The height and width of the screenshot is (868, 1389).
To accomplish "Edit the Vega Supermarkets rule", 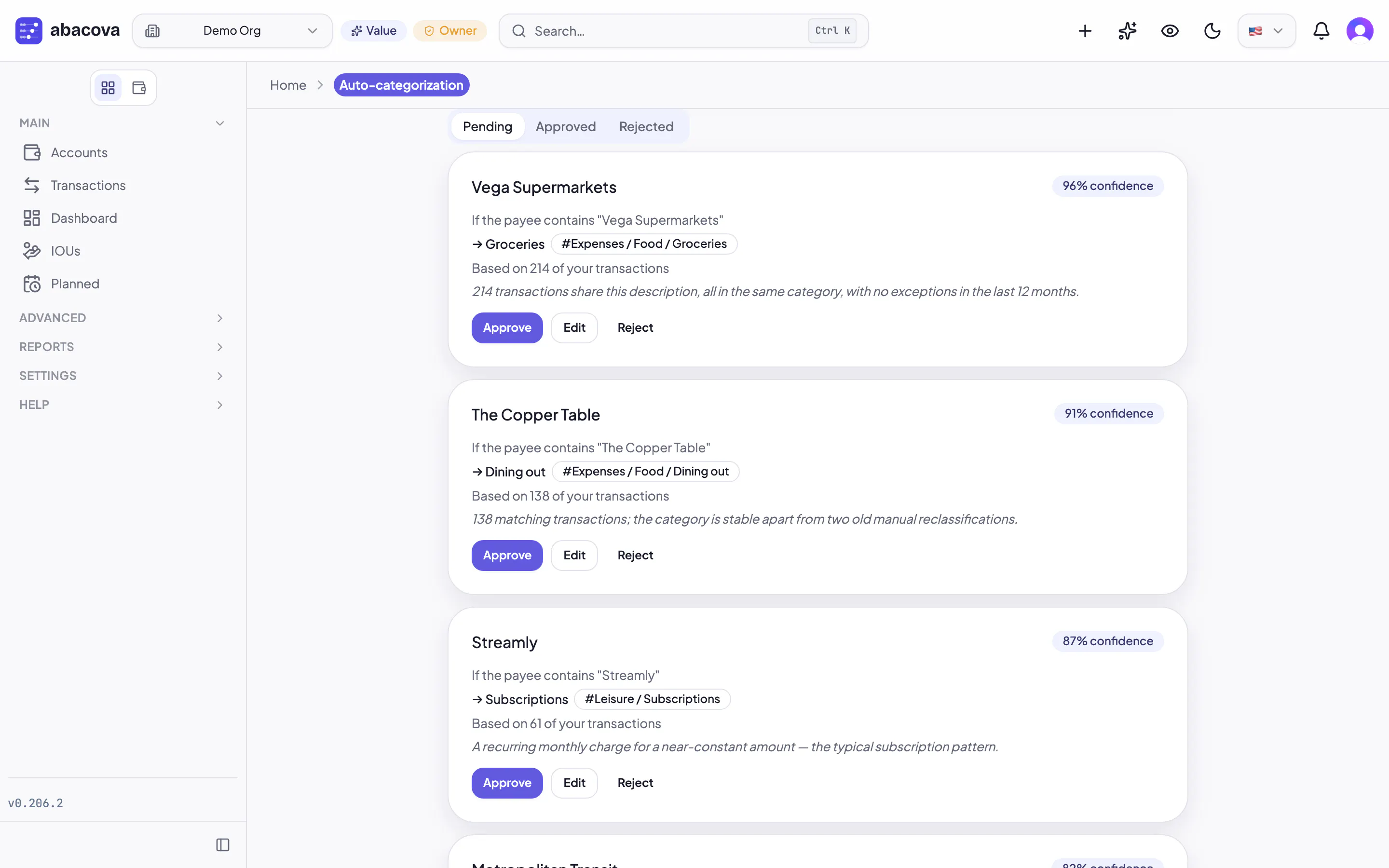I will click(x=574, y=328).
